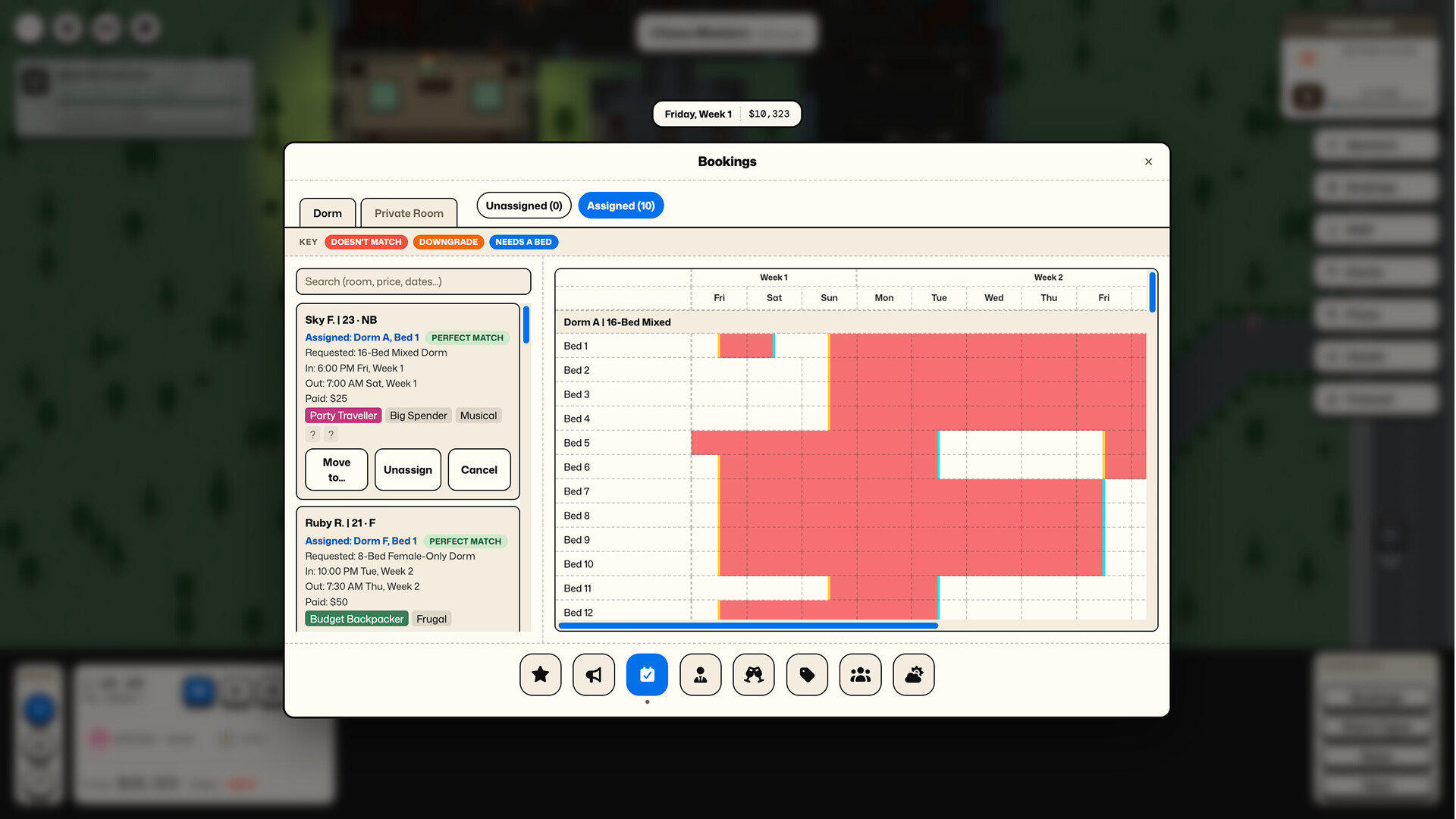The image size is (1456, 819).
Task: Select Bed 1 booking block on Friday
Action: click(746, 346)
